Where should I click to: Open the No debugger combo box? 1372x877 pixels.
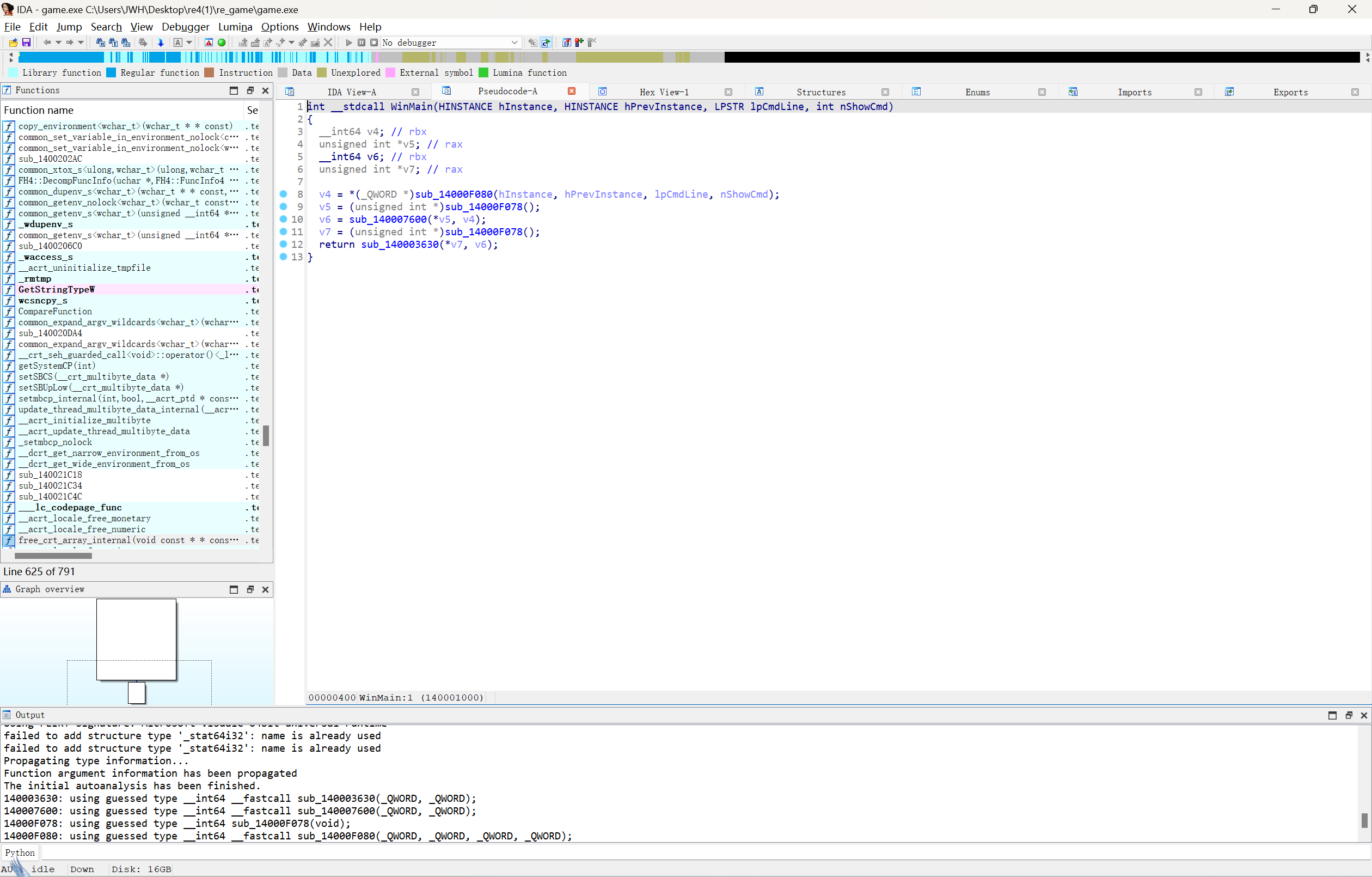tap(450, 42)
